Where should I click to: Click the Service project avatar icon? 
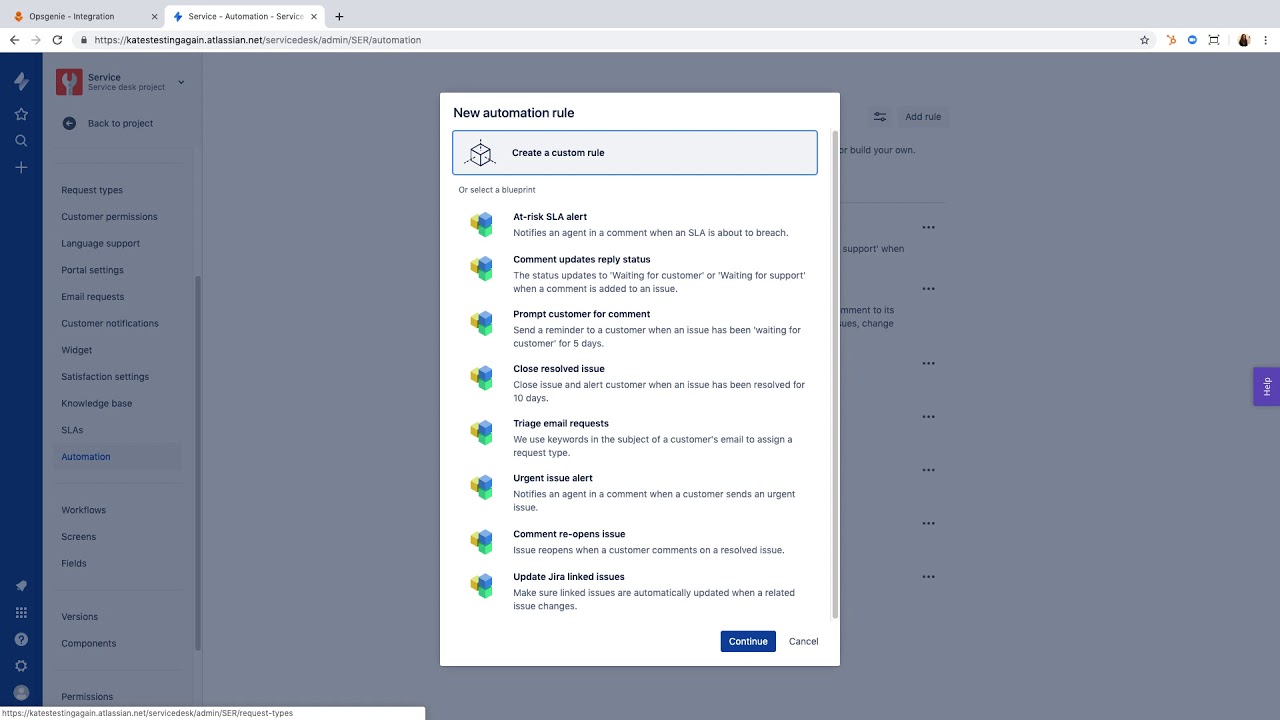69,82
